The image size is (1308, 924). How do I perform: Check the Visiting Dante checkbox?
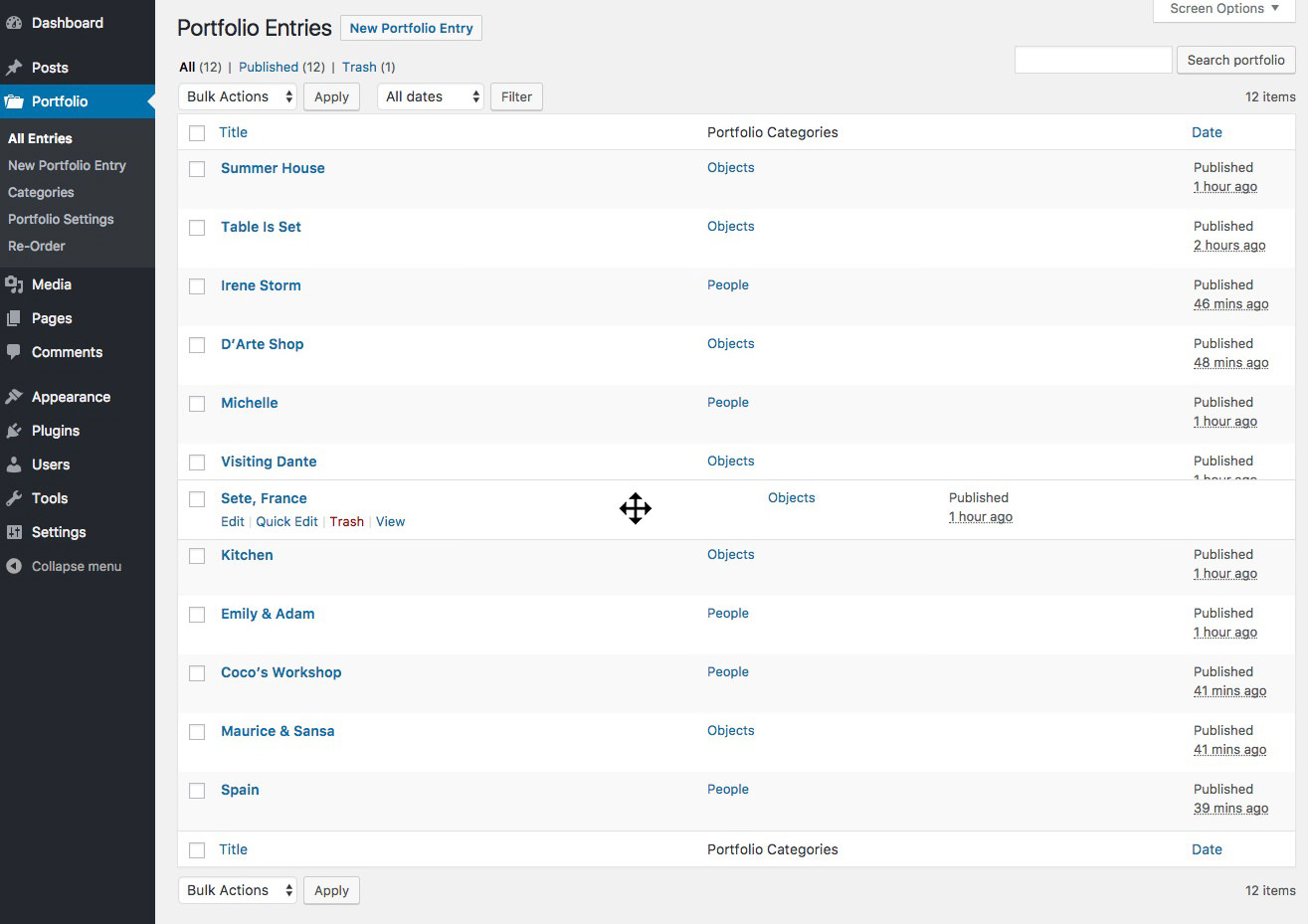click(197, 462)
